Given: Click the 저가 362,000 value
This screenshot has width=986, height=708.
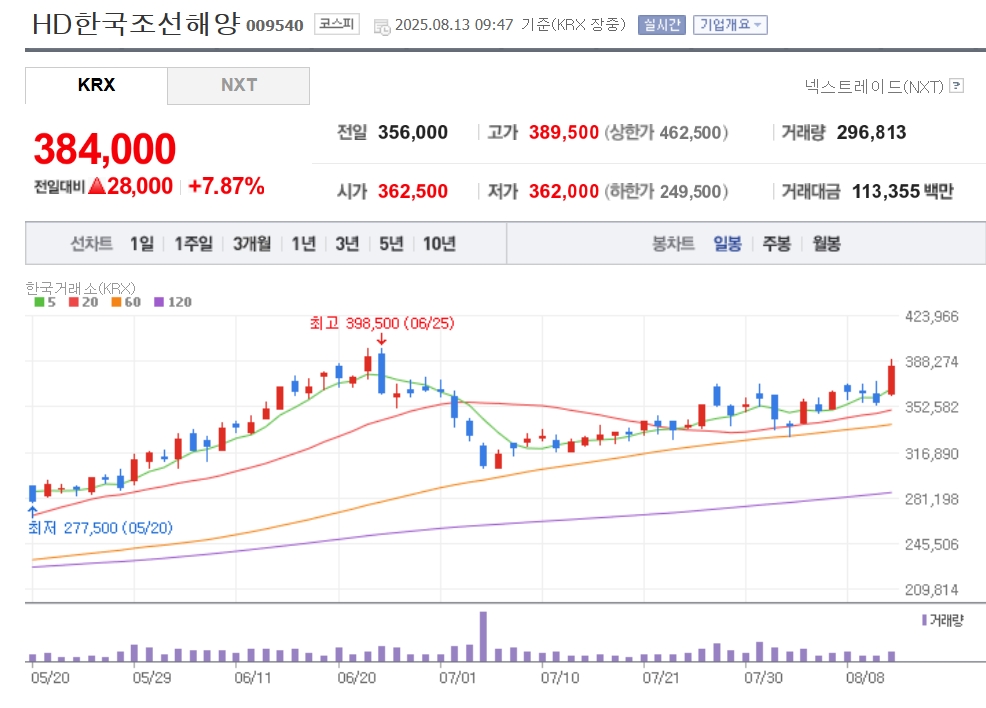Looking at the screenshot, I should [563, 191].
